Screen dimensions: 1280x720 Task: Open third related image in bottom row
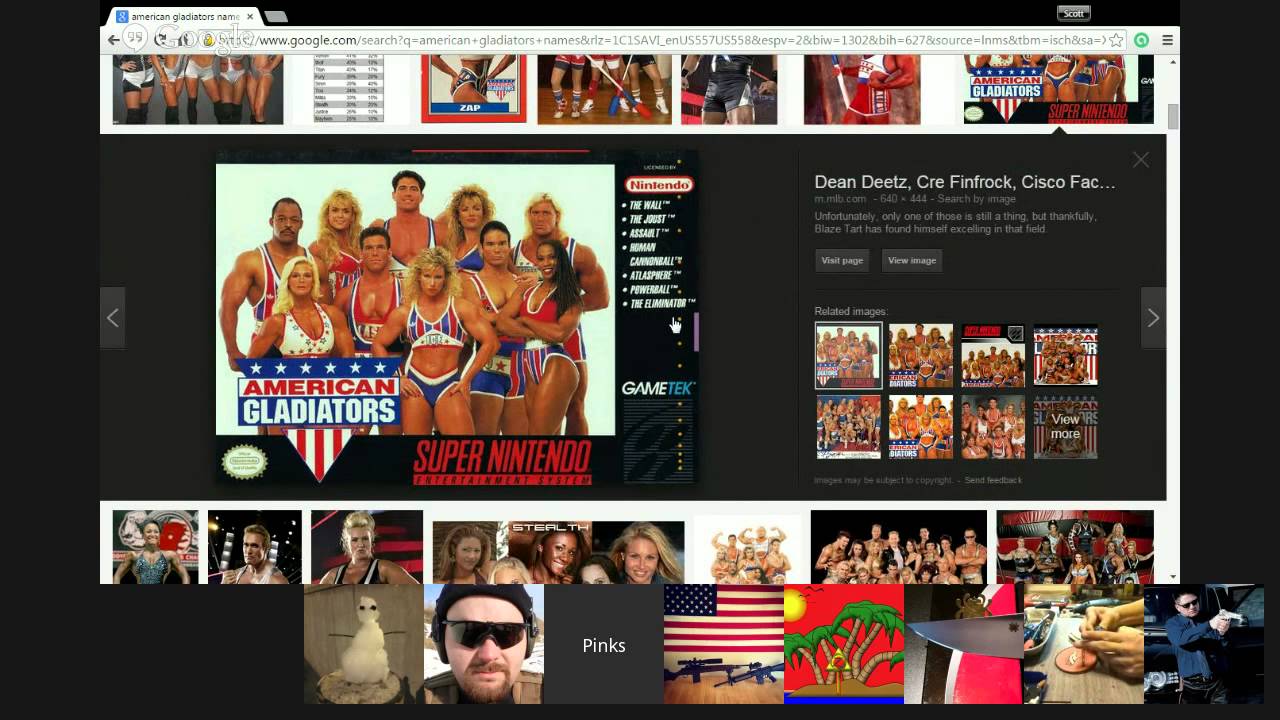pos(993,427)
